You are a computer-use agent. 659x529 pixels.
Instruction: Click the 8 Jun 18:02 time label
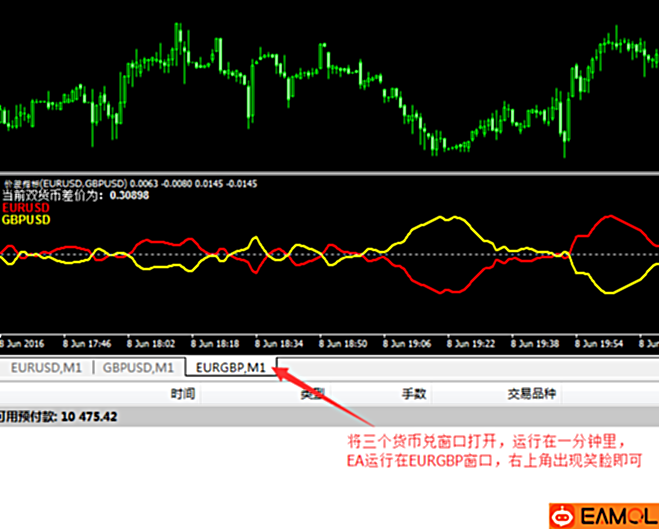(x=155, y=341)
